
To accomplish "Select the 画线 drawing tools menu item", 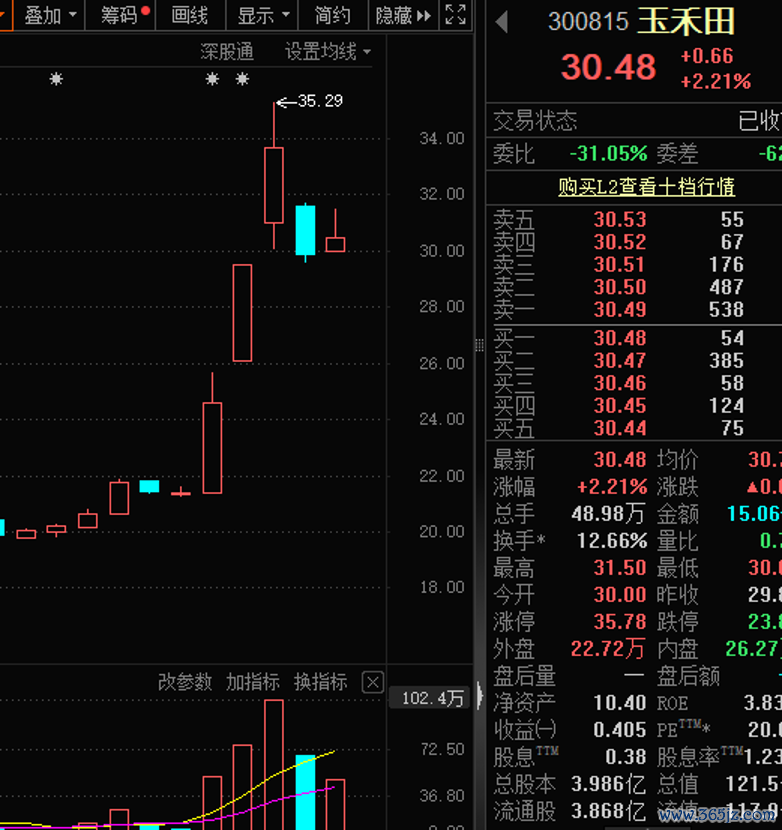I will point(190,15).
